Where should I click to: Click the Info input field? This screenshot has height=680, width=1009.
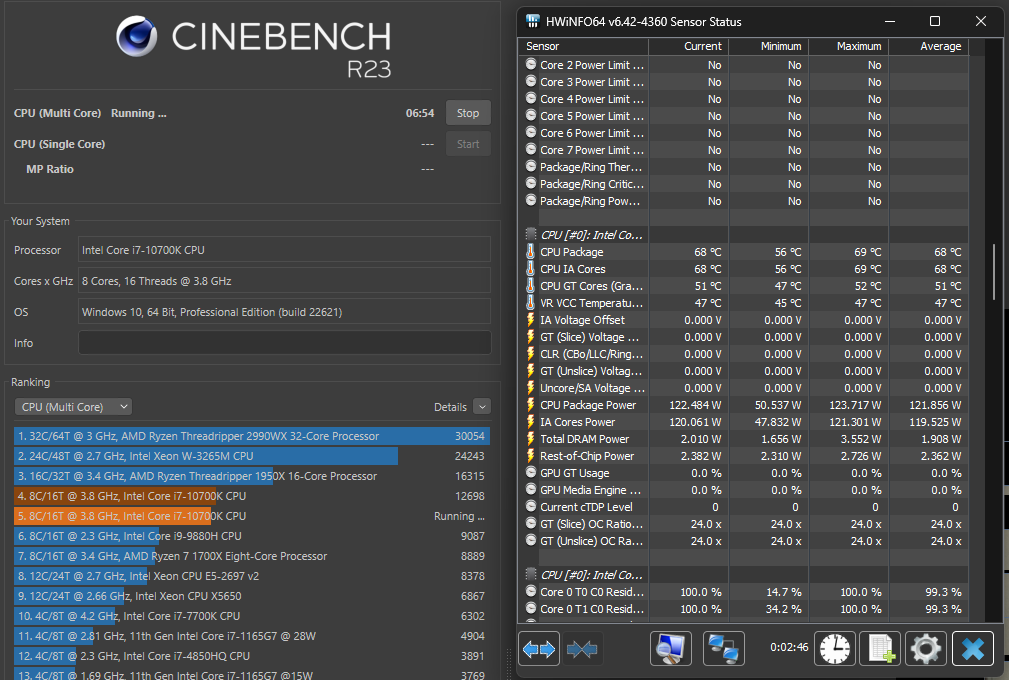284,343
